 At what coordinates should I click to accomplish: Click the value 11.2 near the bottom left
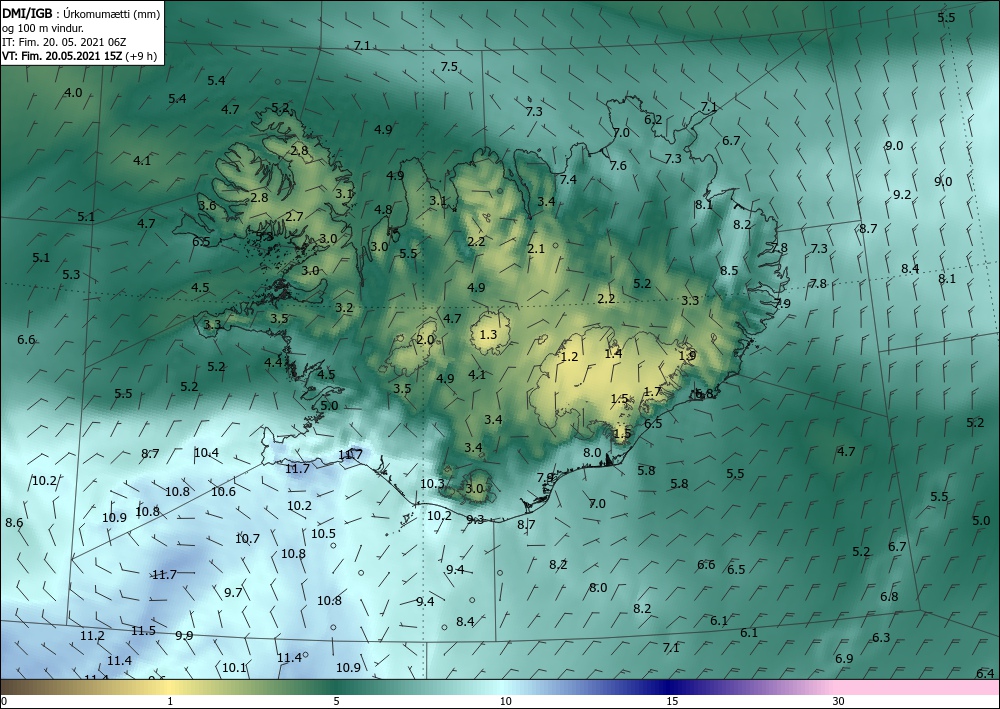tap(92, 636)
